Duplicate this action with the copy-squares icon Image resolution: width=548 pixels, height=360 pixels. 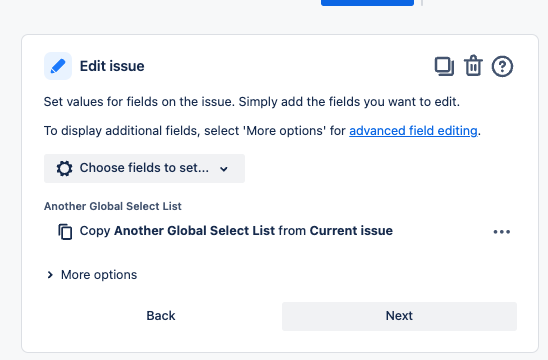444,66
